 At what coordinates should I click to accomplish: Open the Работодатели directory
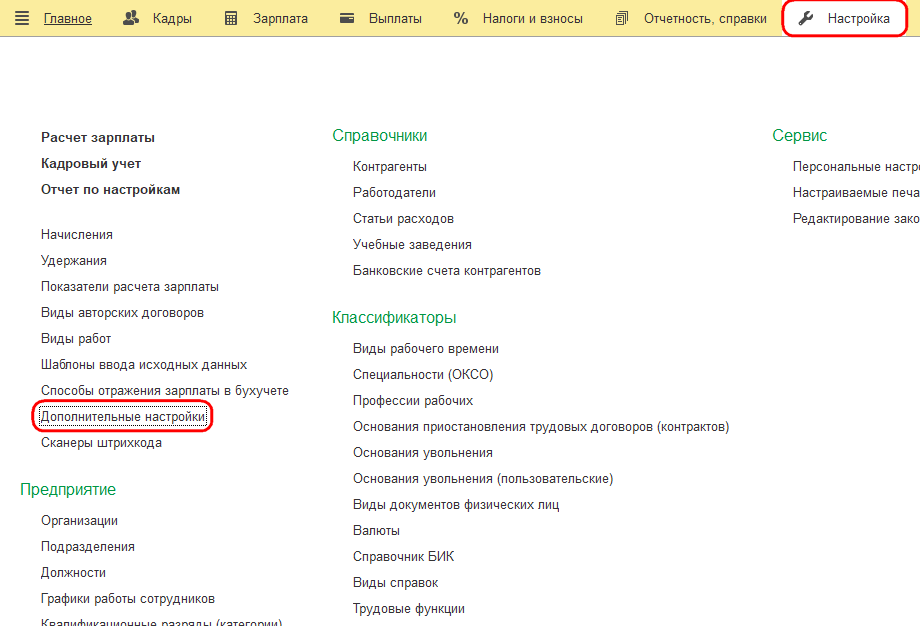[x=394, y=192]
